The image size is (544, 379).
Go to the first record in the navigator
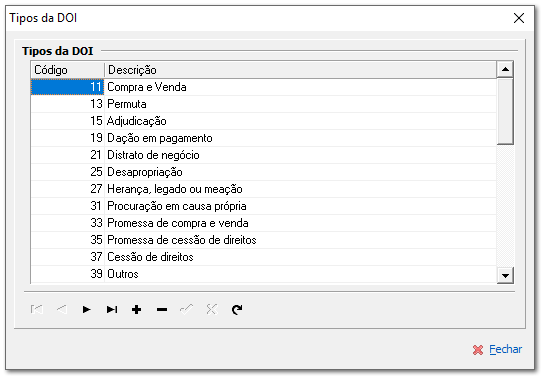click(37, 309)
